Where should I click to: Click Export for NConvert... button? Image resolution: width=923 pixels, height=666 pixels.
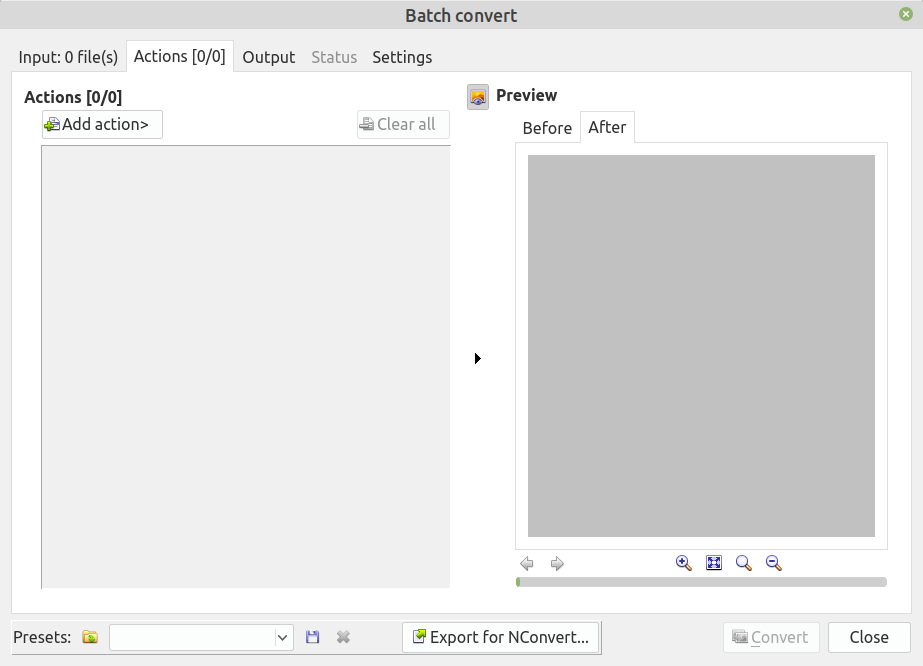(x=501, y=637)
